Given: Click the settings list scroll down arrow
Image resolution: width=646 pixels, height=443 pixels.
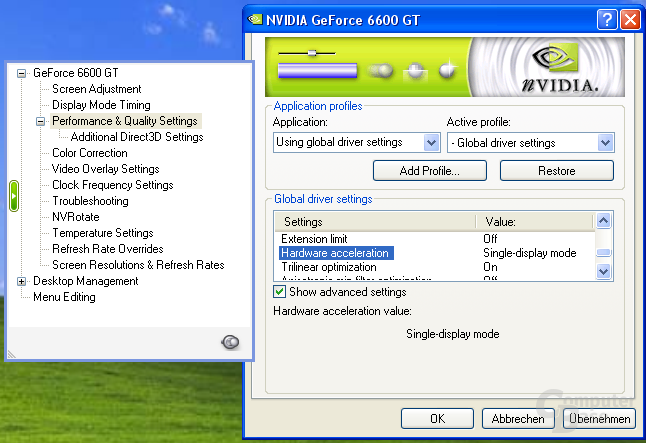Looking at the screenshot, I should tap(604, 272).
